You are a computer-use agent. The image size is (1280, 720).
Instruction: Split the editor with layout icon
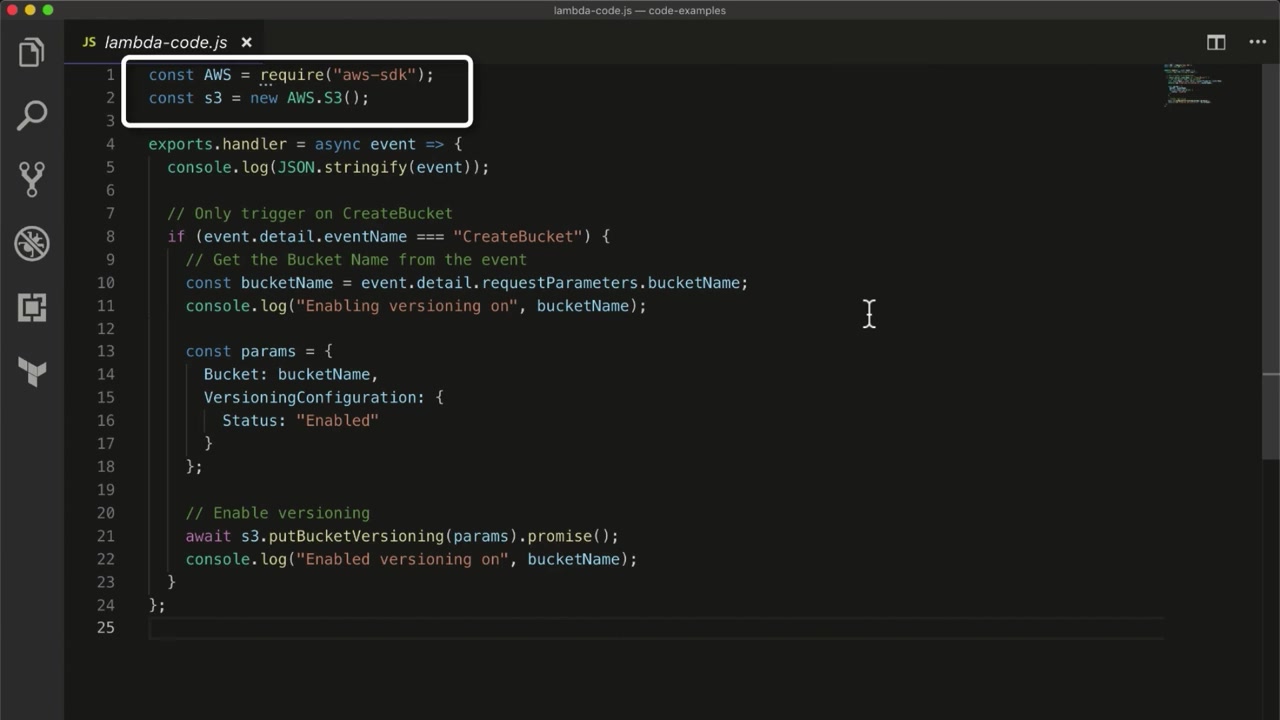[1216, 42]
